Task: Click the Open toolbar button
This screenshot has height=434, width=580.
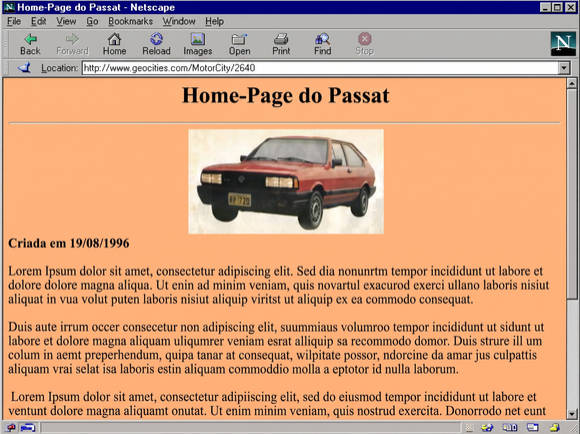Action: coord(239,44)
